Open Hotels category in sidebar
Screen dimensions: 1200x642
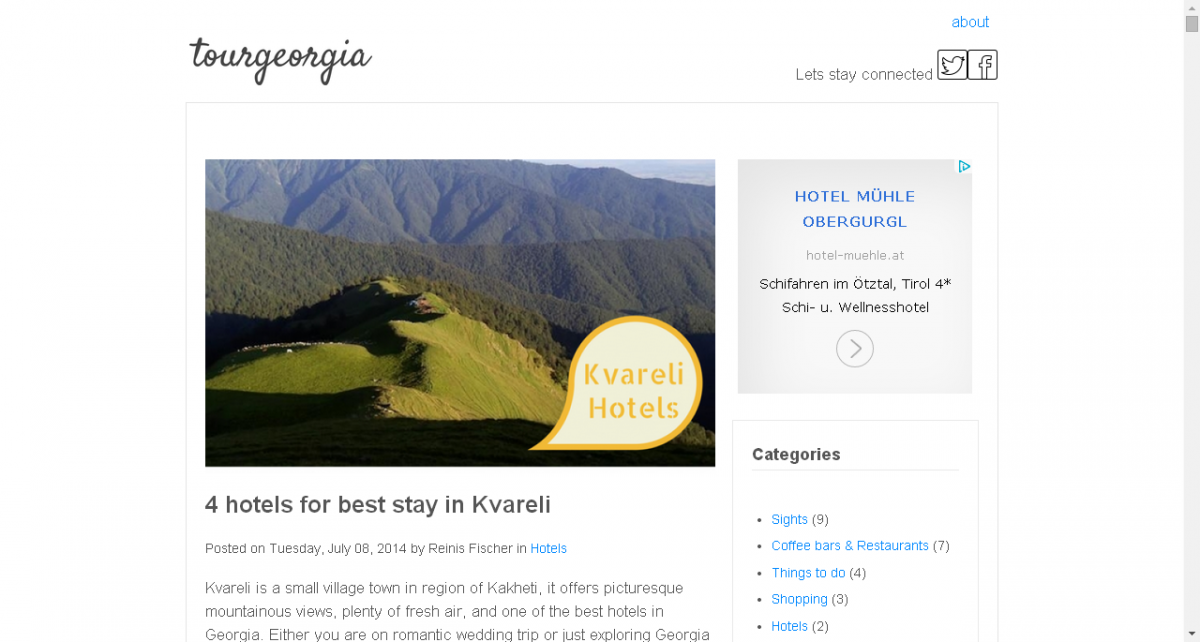789,626
